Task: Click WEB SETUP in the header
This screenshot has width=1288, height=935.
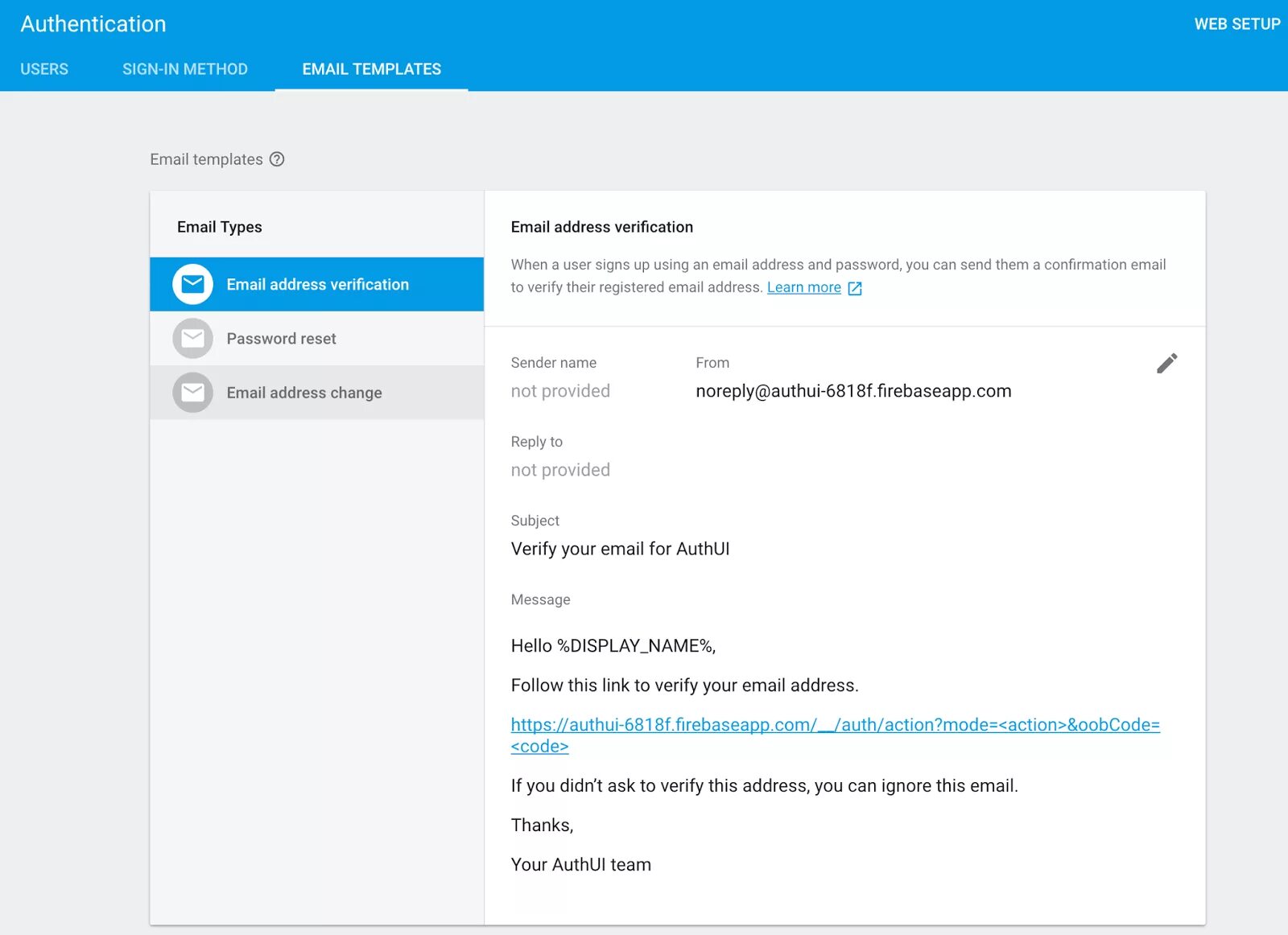Action: 1236,23
